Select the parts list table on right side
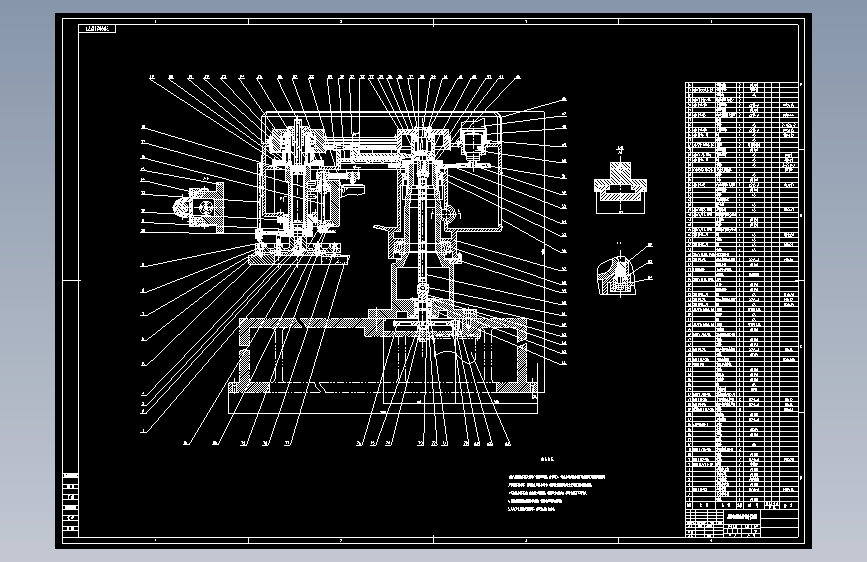The image size is (867, 562). click(742, 295)
